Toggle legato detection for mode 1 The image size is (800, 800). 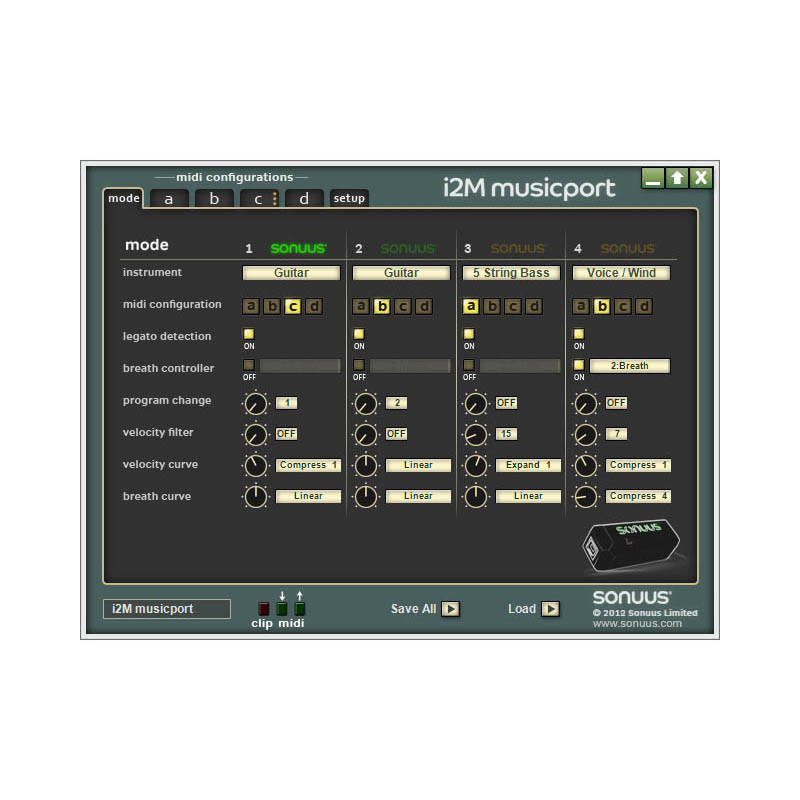[x=249, y=334]
